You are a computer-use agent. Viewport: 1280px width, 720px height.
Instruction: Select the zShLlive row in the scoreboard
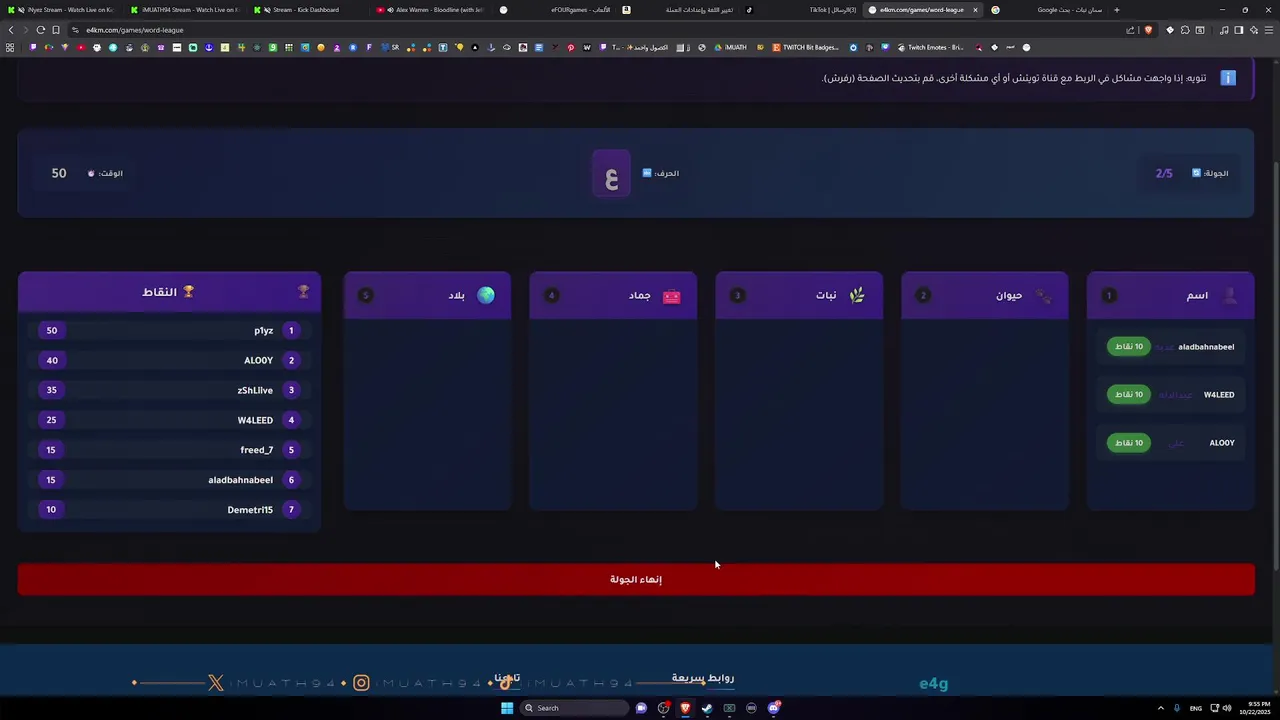(169, 390)
